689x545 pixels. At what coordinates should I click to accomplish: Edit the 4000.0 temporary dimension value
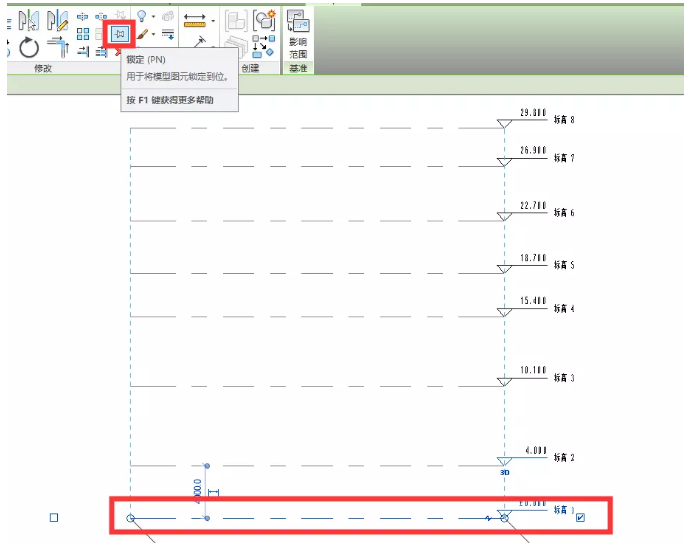click(x=198, y=491)
